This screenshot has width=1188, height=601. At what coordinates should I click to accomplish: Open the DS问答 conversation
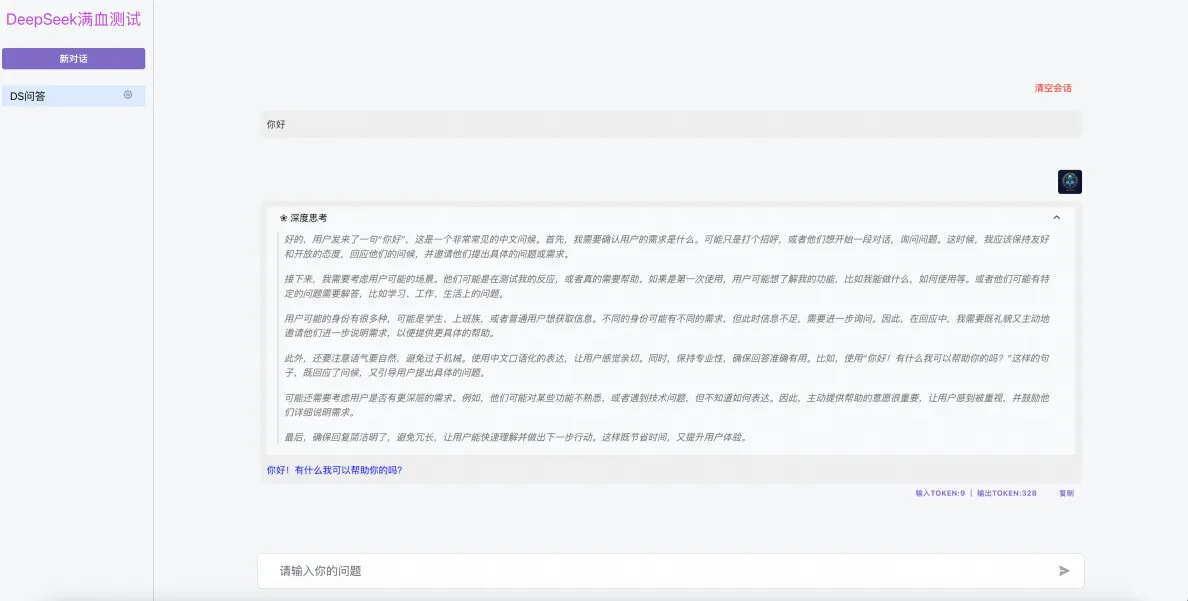[73, 95]
